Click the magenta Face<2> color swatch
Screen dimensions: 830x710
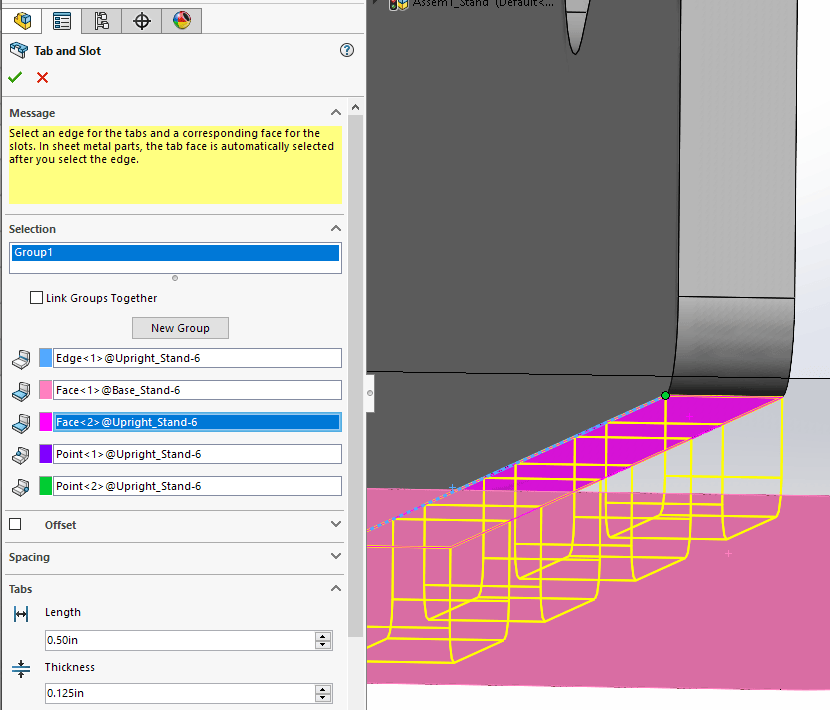point(45,422)
